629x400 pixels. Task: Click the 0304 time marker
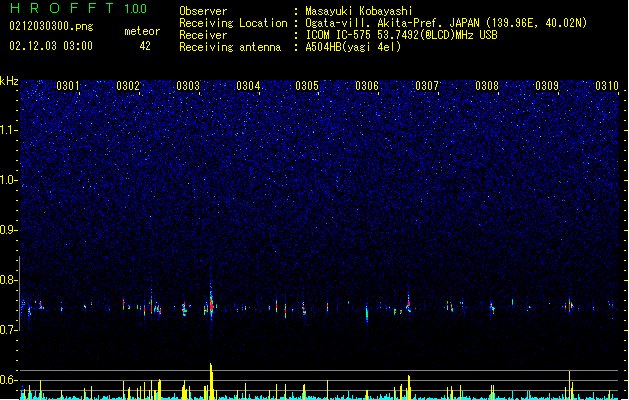[x=248, y=86]
